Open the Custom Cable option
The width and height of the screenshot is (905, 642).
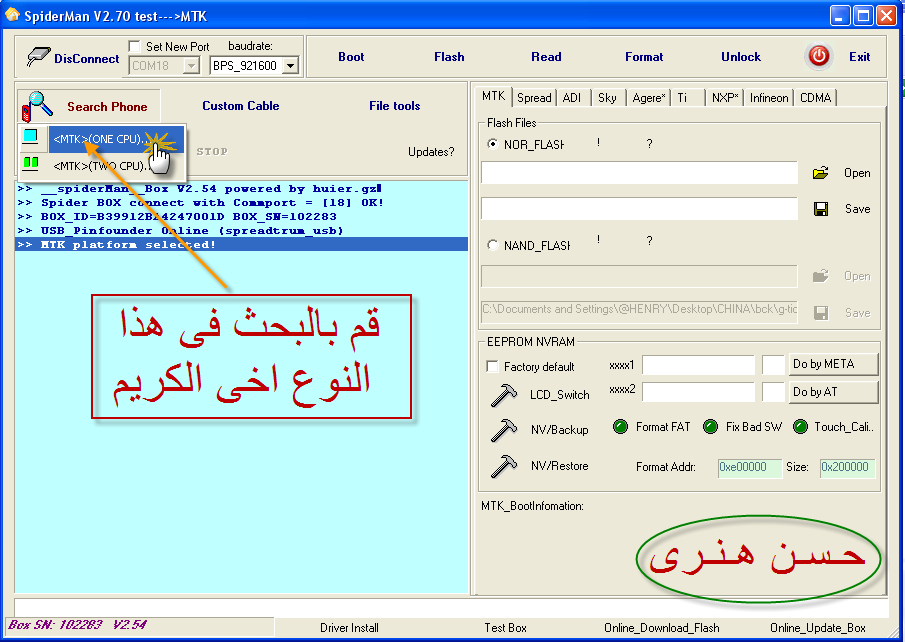coord(241,106)
